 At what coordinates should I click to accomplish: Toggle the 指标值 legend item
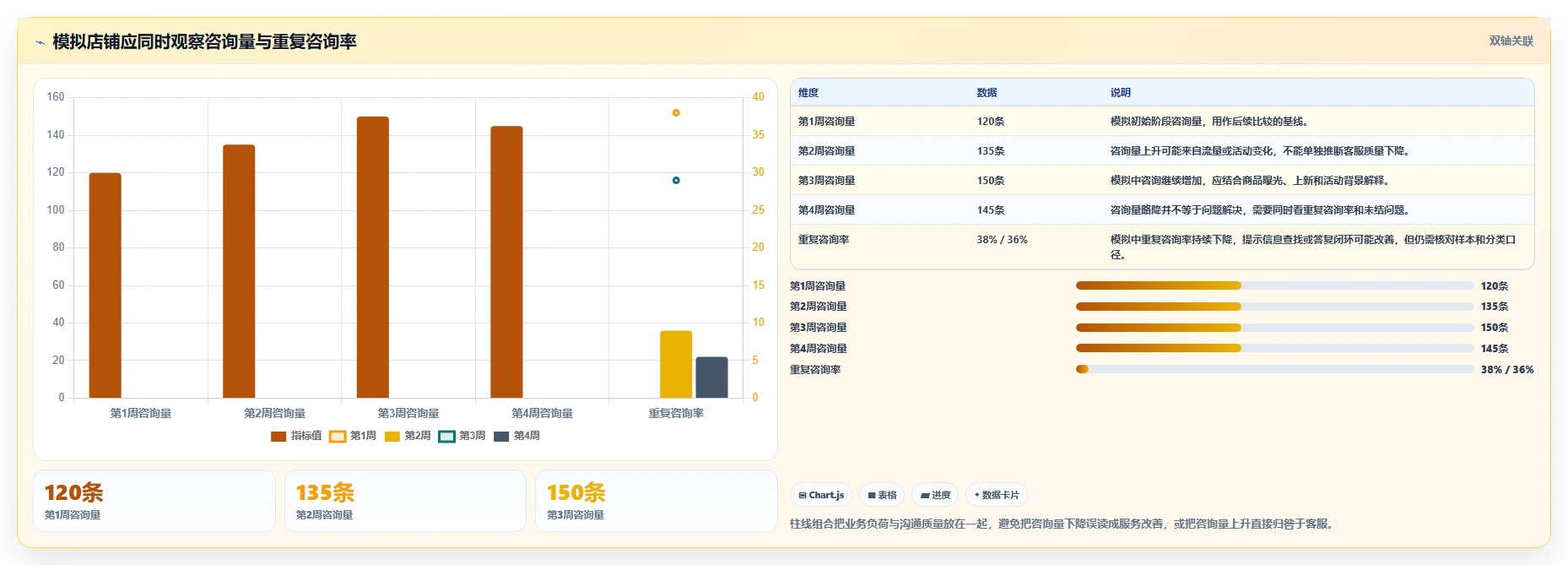coord(296,436)
